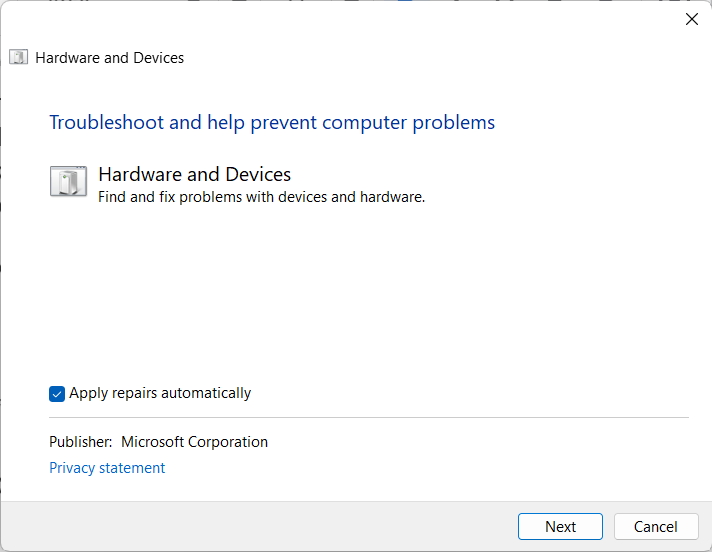Click the horizontal separator line above Publisher
The width and height of the screenshot is (712, 552).
coord(368,417)
